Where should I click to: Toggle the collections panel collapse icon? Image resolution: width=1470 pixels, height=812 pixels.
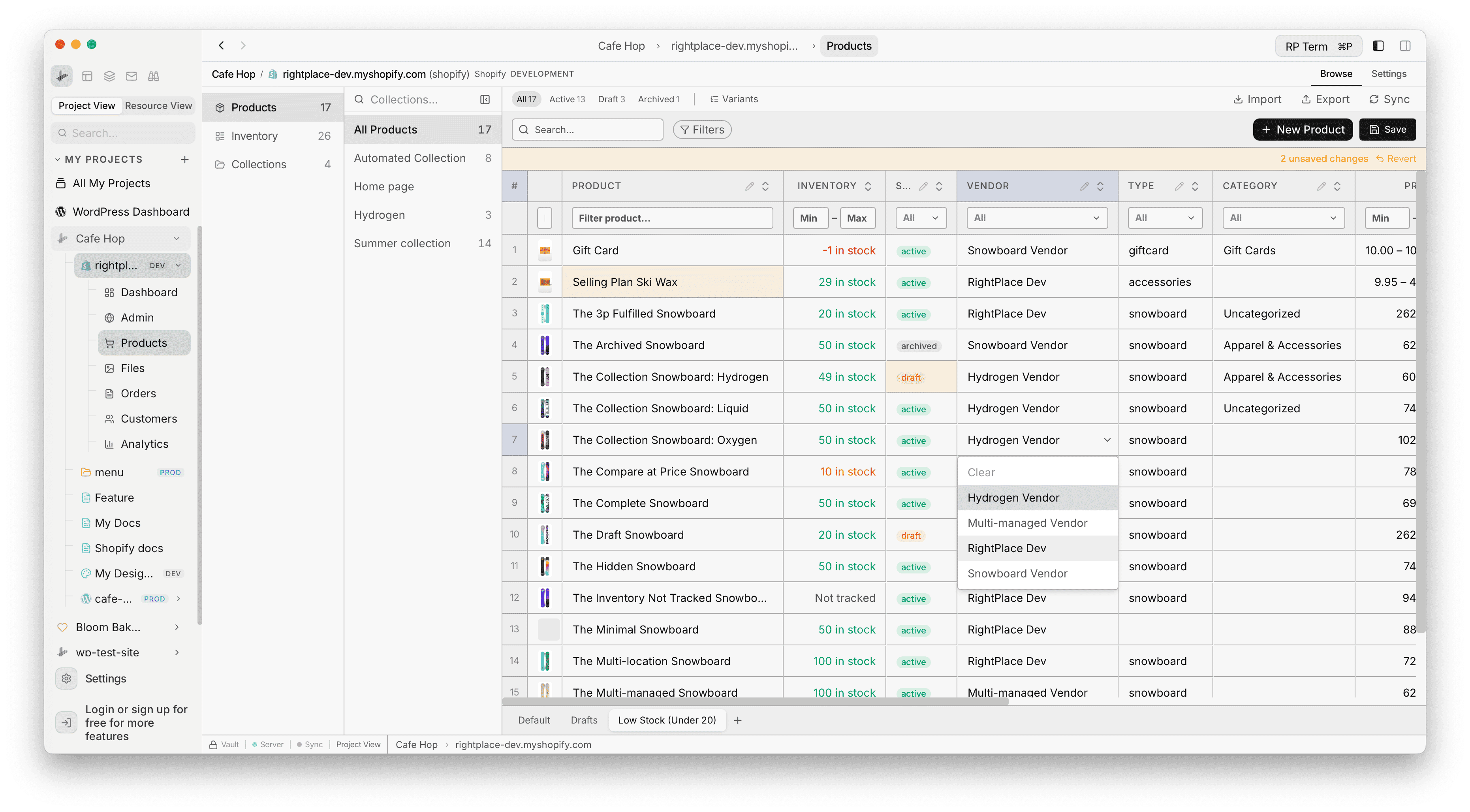[x=485, y=99]
